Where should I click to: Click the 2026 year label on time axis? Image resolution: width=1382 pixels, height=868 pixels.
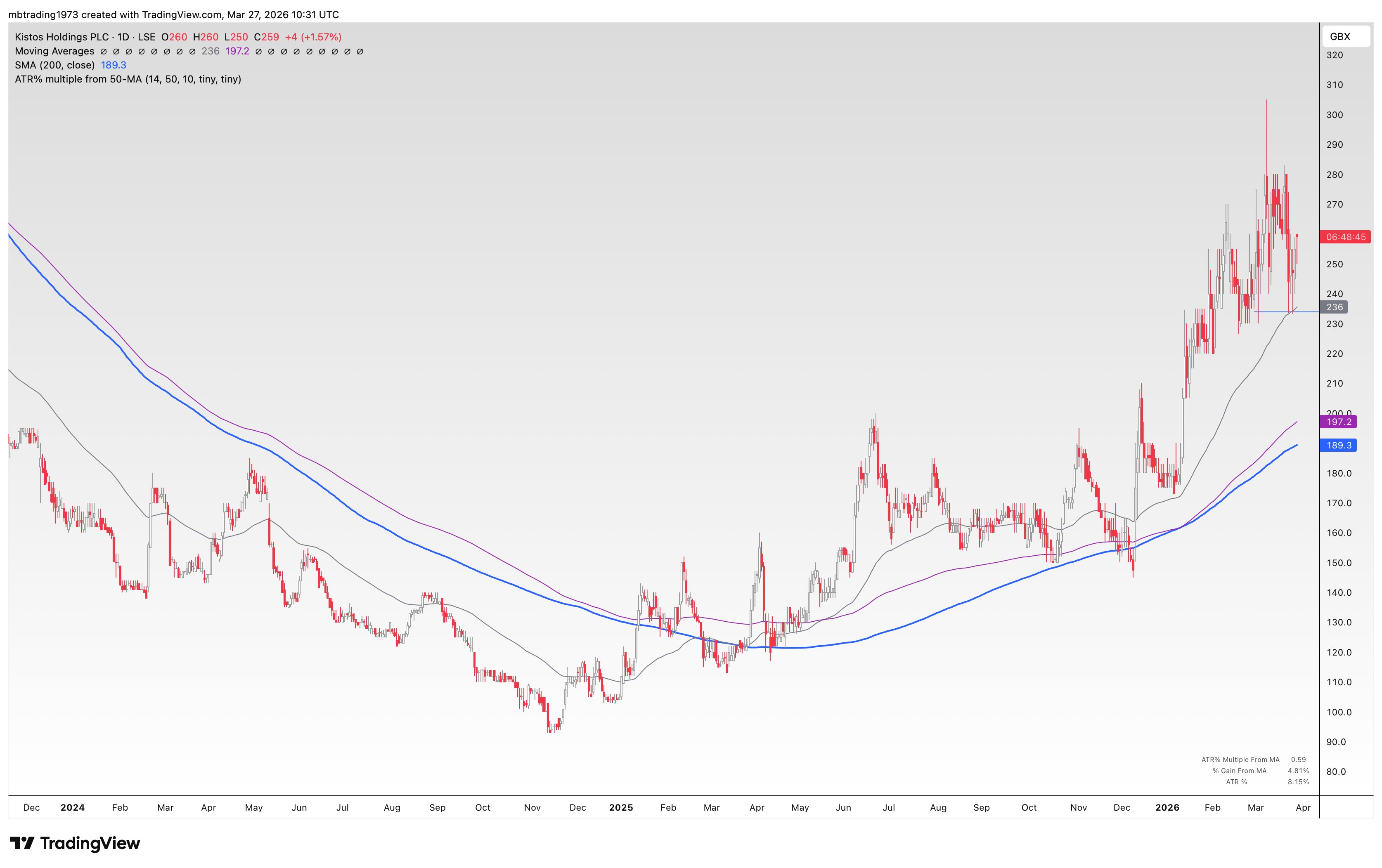(x=1167, y=807)
